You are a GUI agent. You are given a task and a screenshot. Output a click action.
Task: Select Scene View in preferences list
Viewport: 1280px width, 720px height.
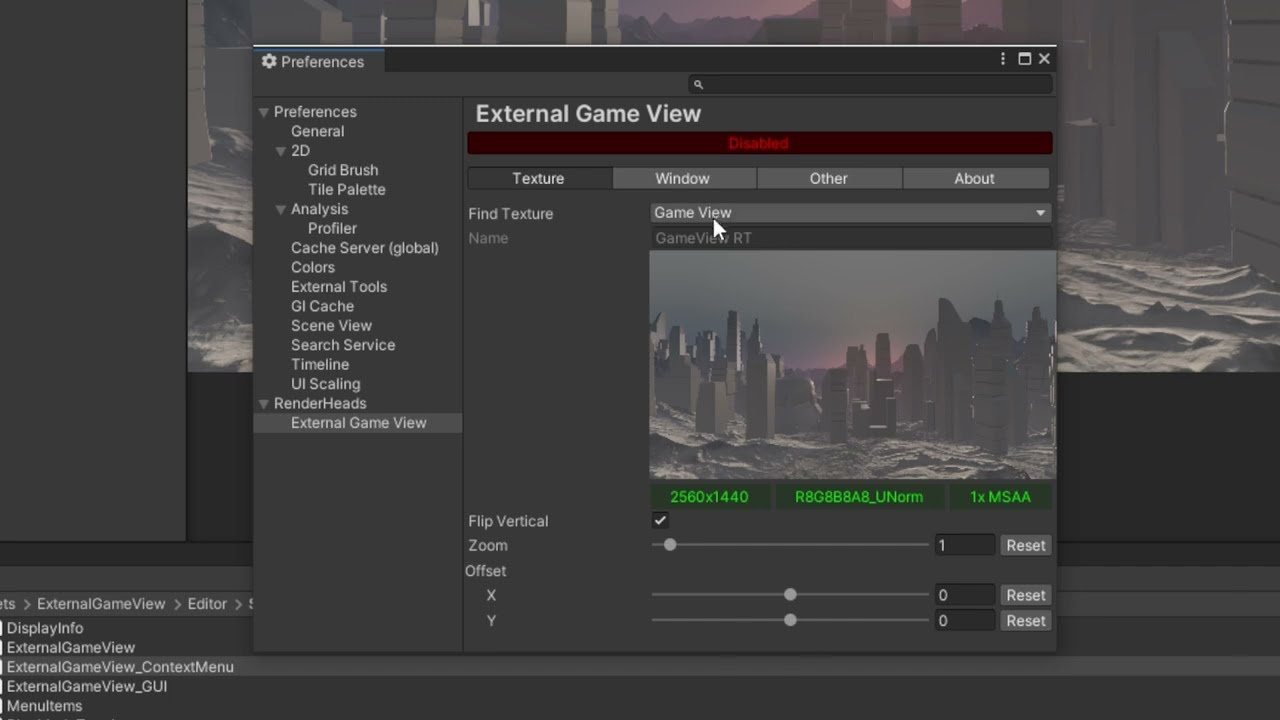331,325
